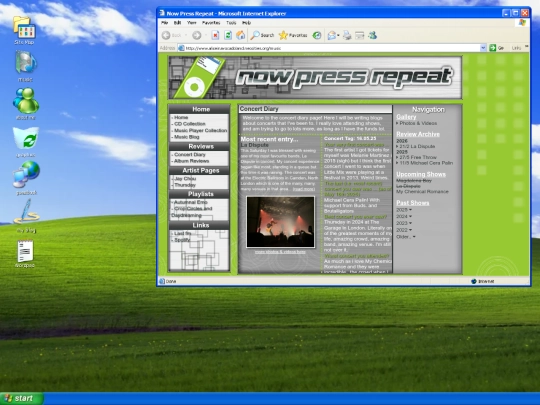Open the History toolbar icon

pyautogui.click(x=317, y=35)
